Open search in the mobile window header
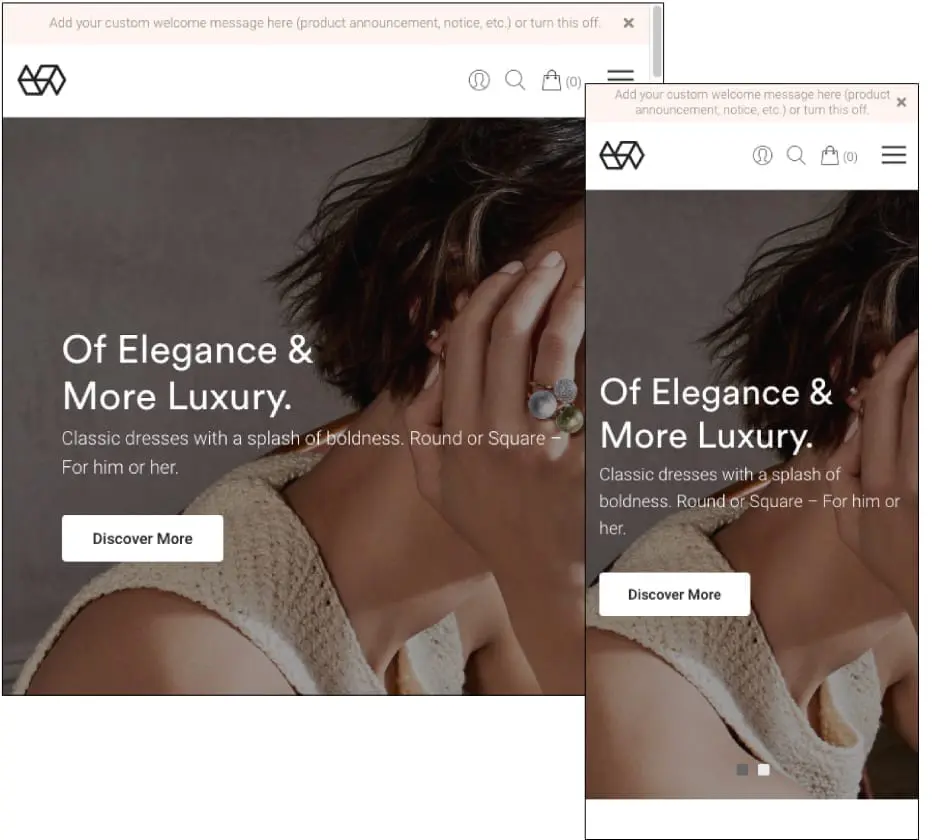Screen dimensions: 940x840 [796, 155]
